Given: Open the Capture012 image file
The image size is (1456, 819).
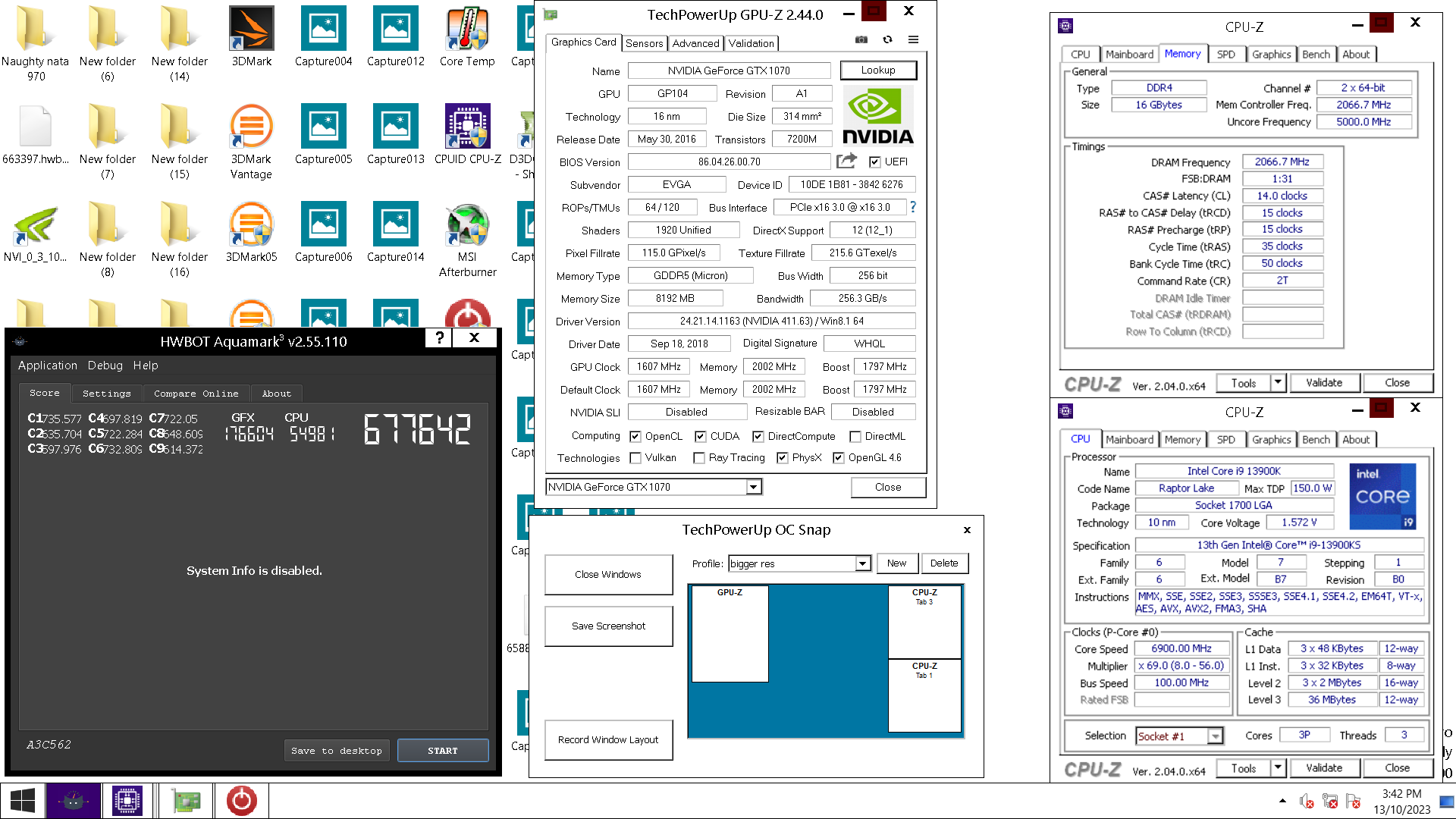Looking at the screenshot, I should tap(395, 36).
